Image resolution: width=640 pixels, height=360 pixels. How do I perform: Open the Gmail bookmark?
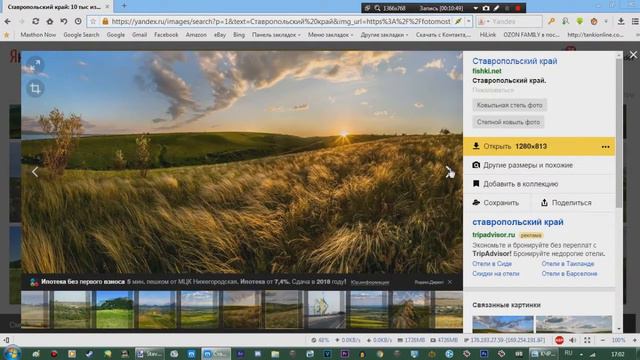pyautogui.click(x=139, y=35)
